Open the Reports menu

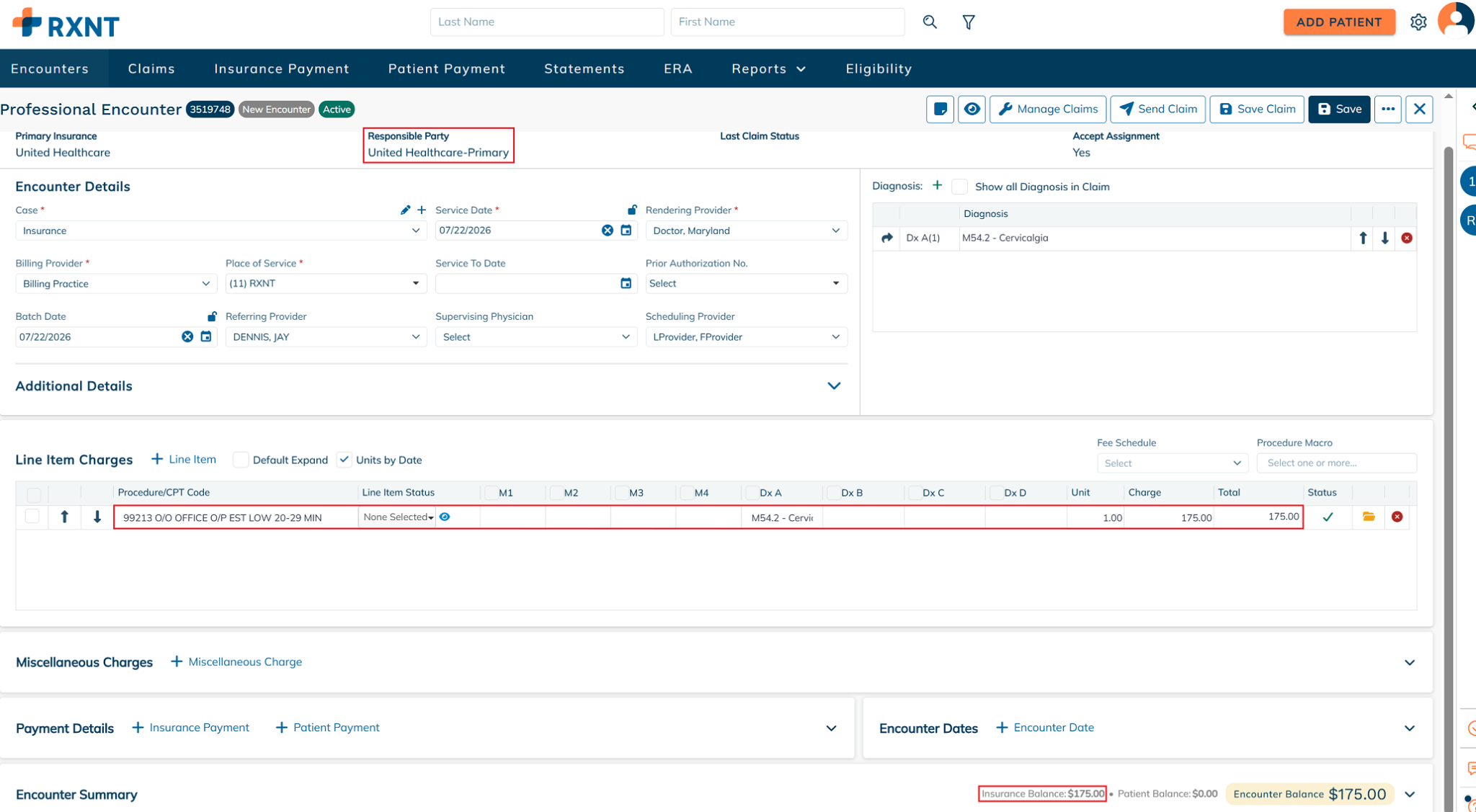768,68
